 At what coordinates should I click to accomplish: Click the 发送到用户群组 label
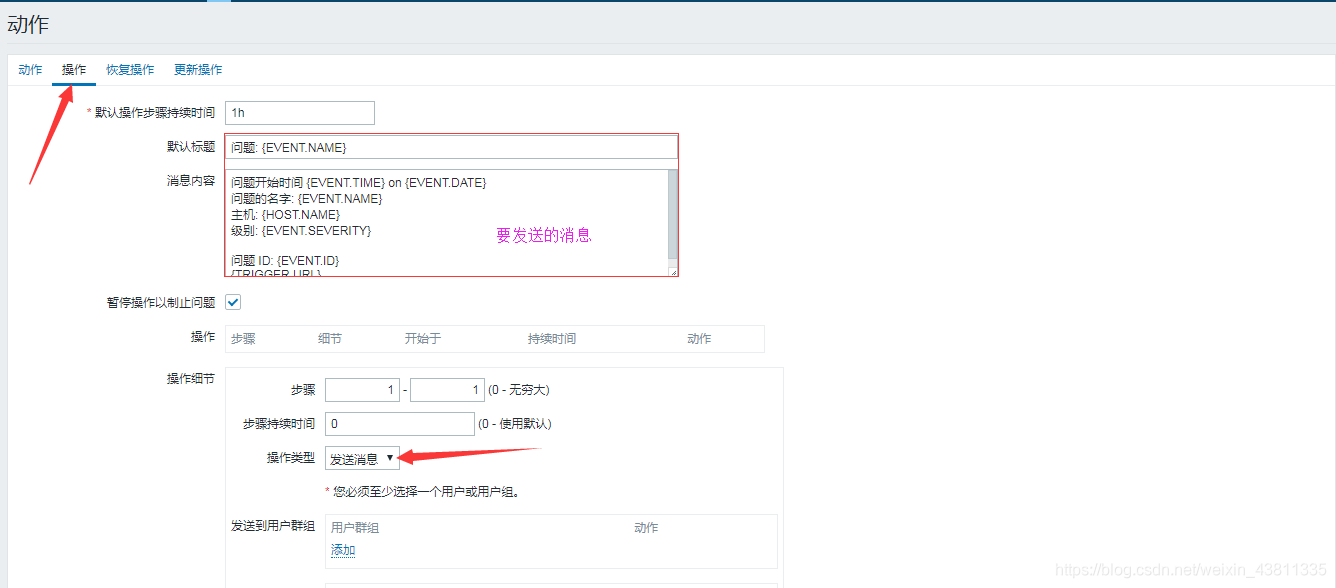click(273, 526)
